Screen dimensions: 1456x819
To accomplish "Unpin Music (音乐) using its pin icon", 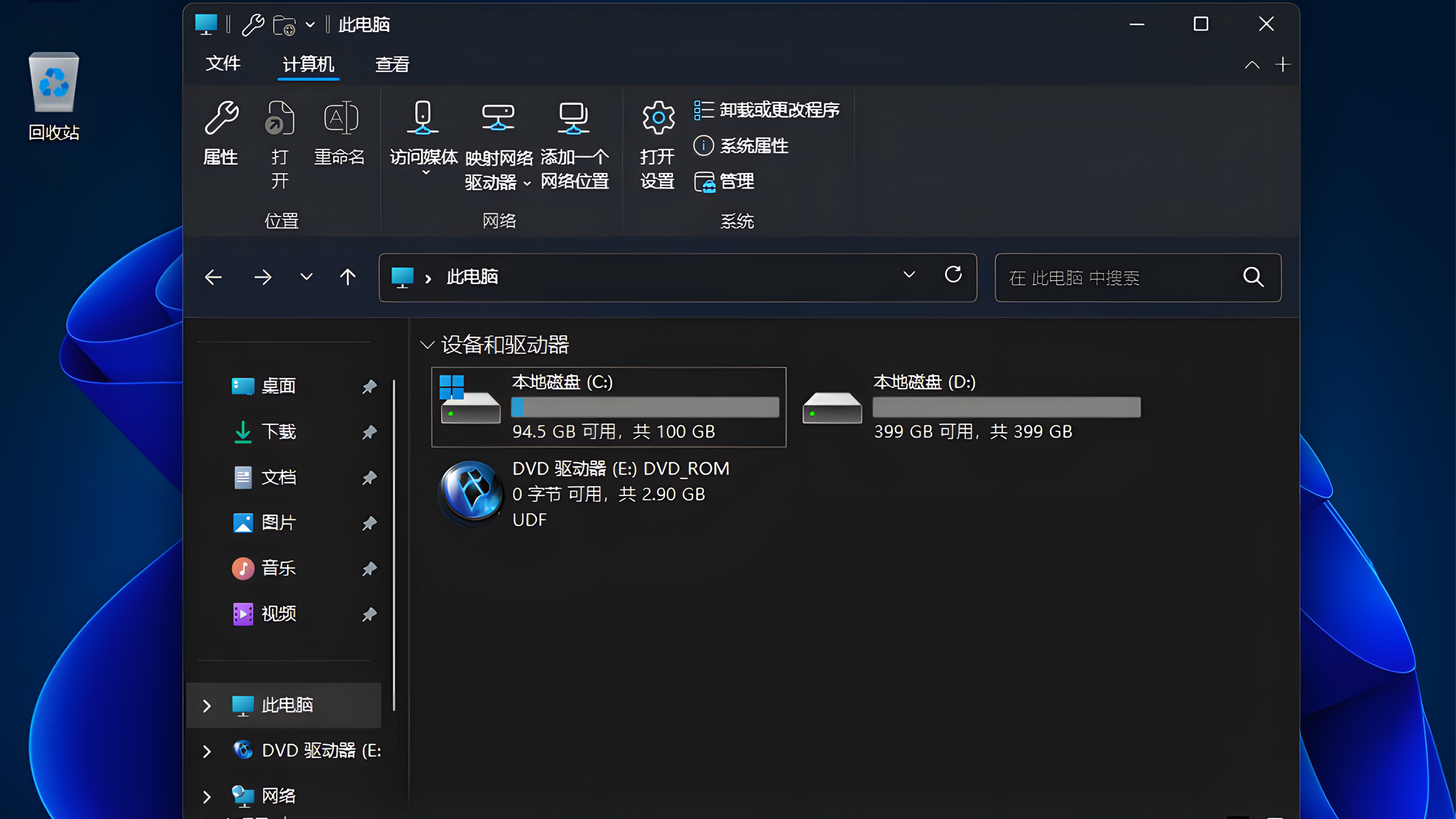I will click(x=369, y=569).
